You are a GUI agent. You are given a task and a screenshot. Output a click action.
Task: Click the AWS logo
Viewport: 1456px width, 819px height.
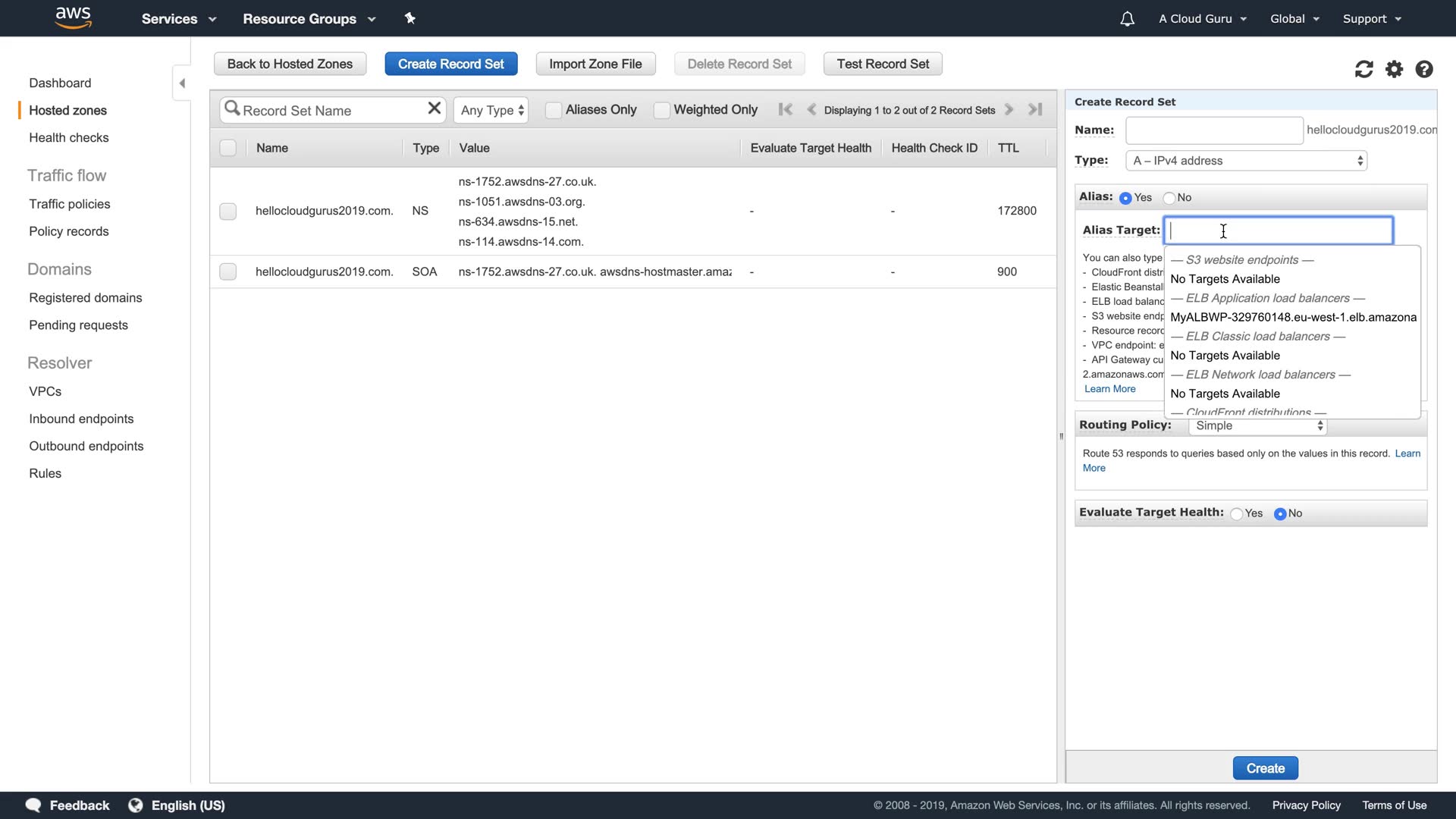74,17
